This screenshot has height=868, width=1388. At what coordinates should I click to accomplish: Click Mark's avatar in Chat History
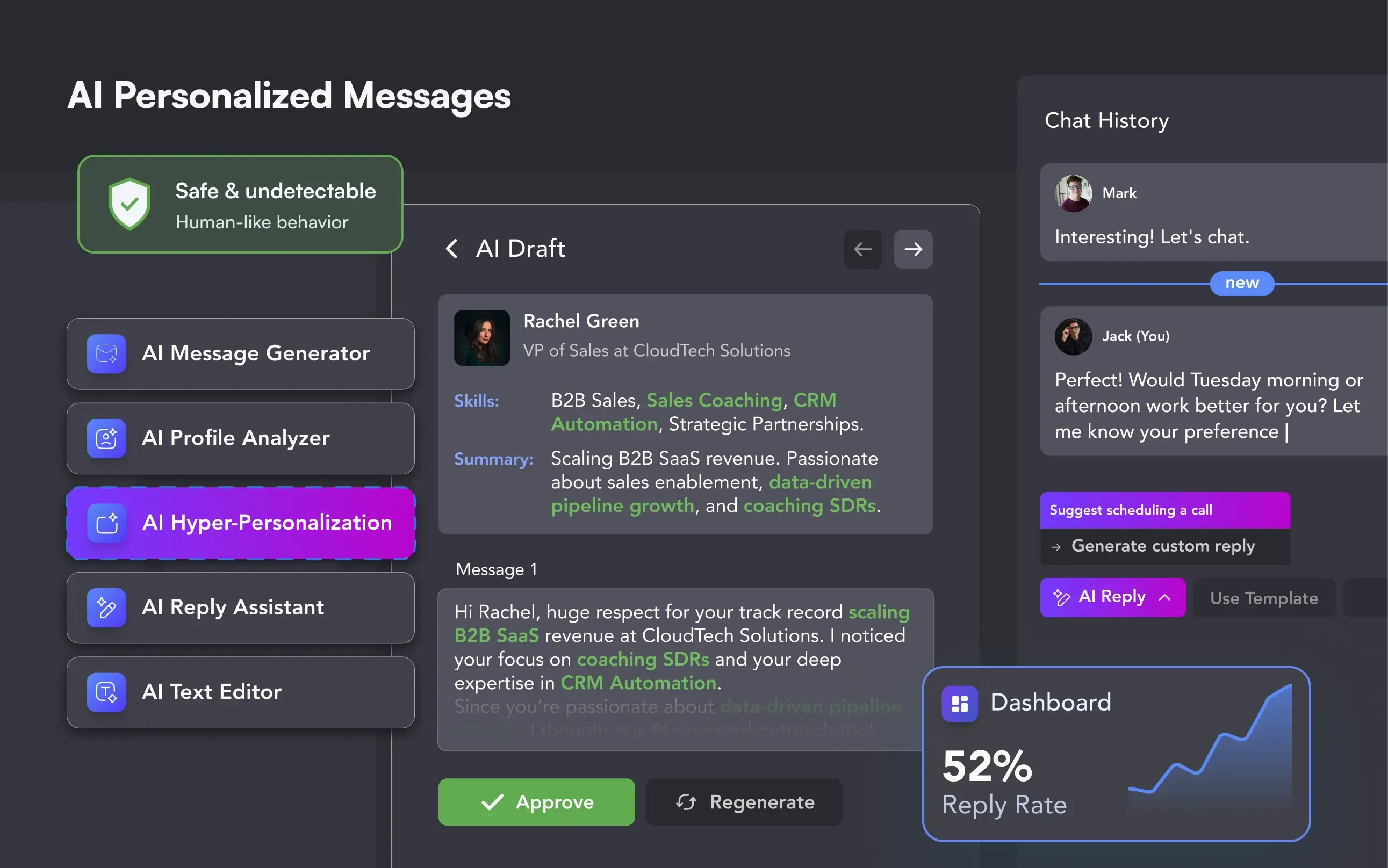1073,193
